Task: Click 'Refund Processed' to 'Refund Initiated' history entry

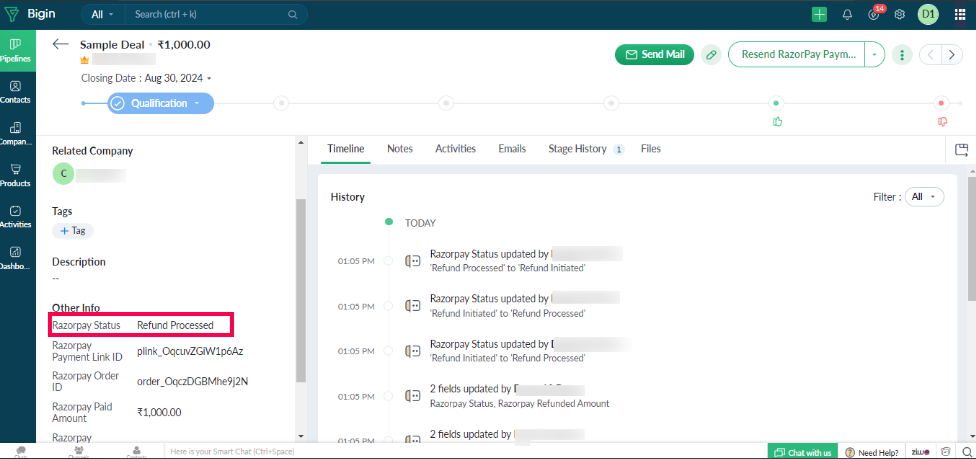Action: click(x=508, y=268)
